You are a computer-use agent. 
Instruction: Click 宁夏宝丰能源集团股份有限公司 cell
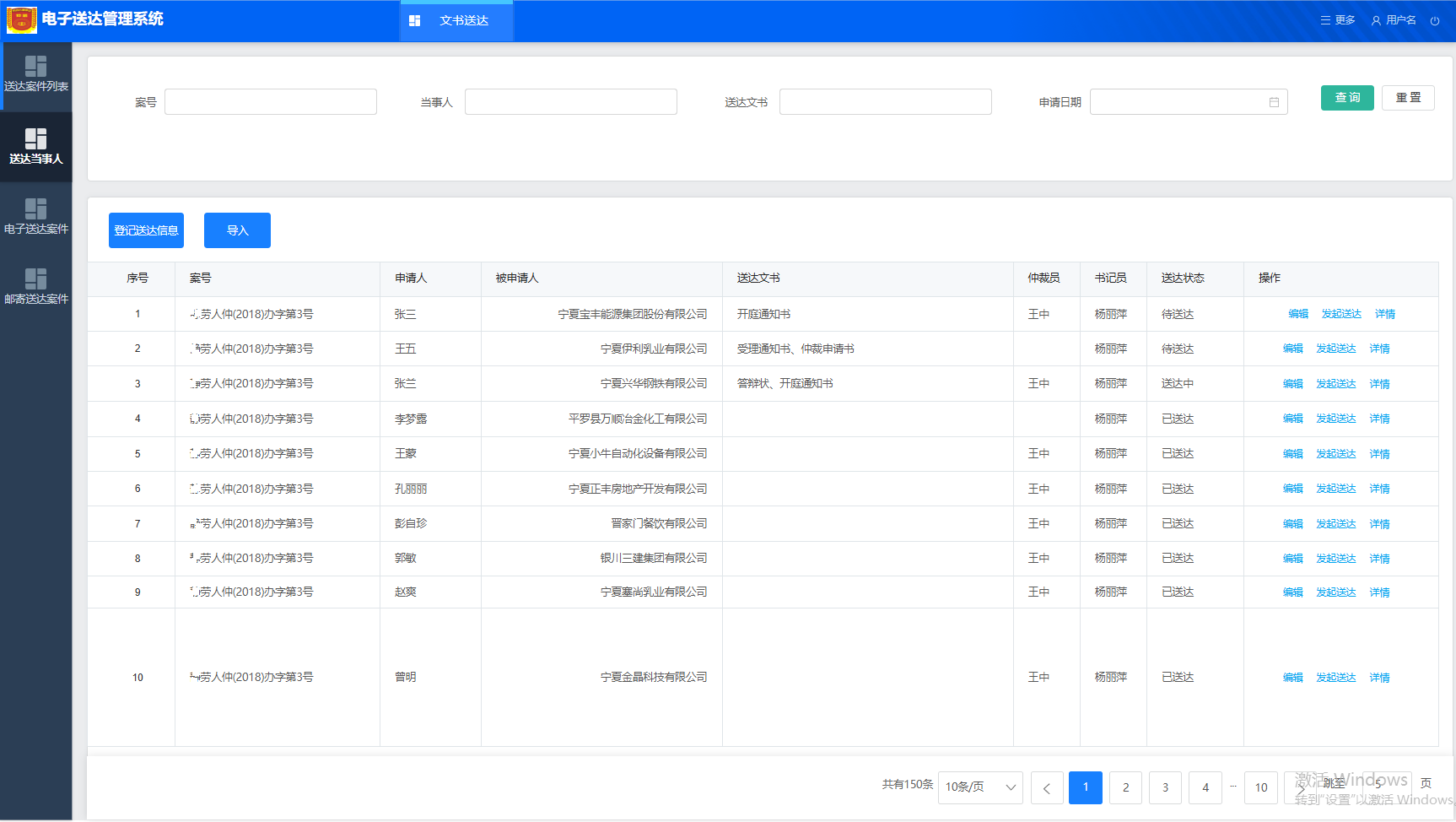click(x=633, y=314)
